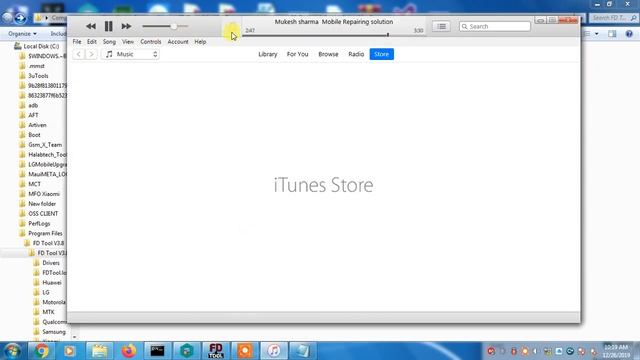Image resolution: width=640 pixels, height=360 pixels.
Task: Open the Windows Start button
Action: (x=12, y=351)
